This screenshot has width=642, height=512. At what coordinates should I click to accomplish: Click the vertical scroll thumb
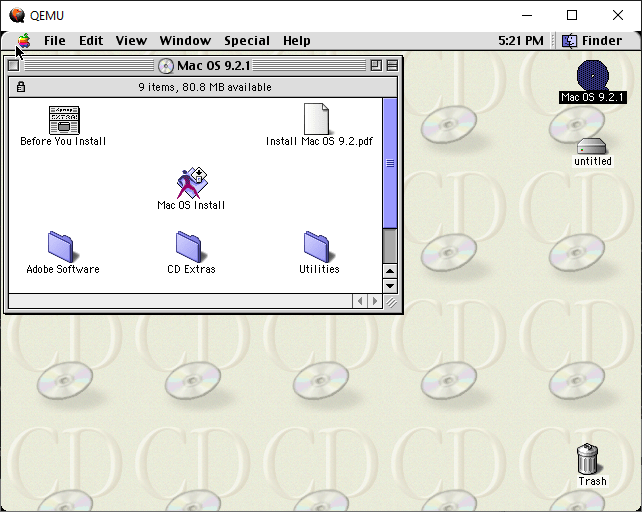[x=390, y=162]
